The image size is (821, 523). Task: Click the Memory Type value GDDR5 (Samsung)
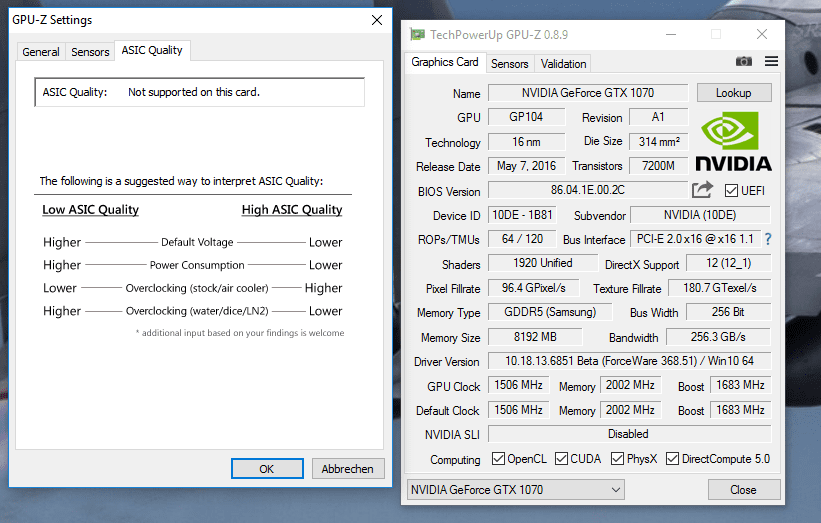550,312
